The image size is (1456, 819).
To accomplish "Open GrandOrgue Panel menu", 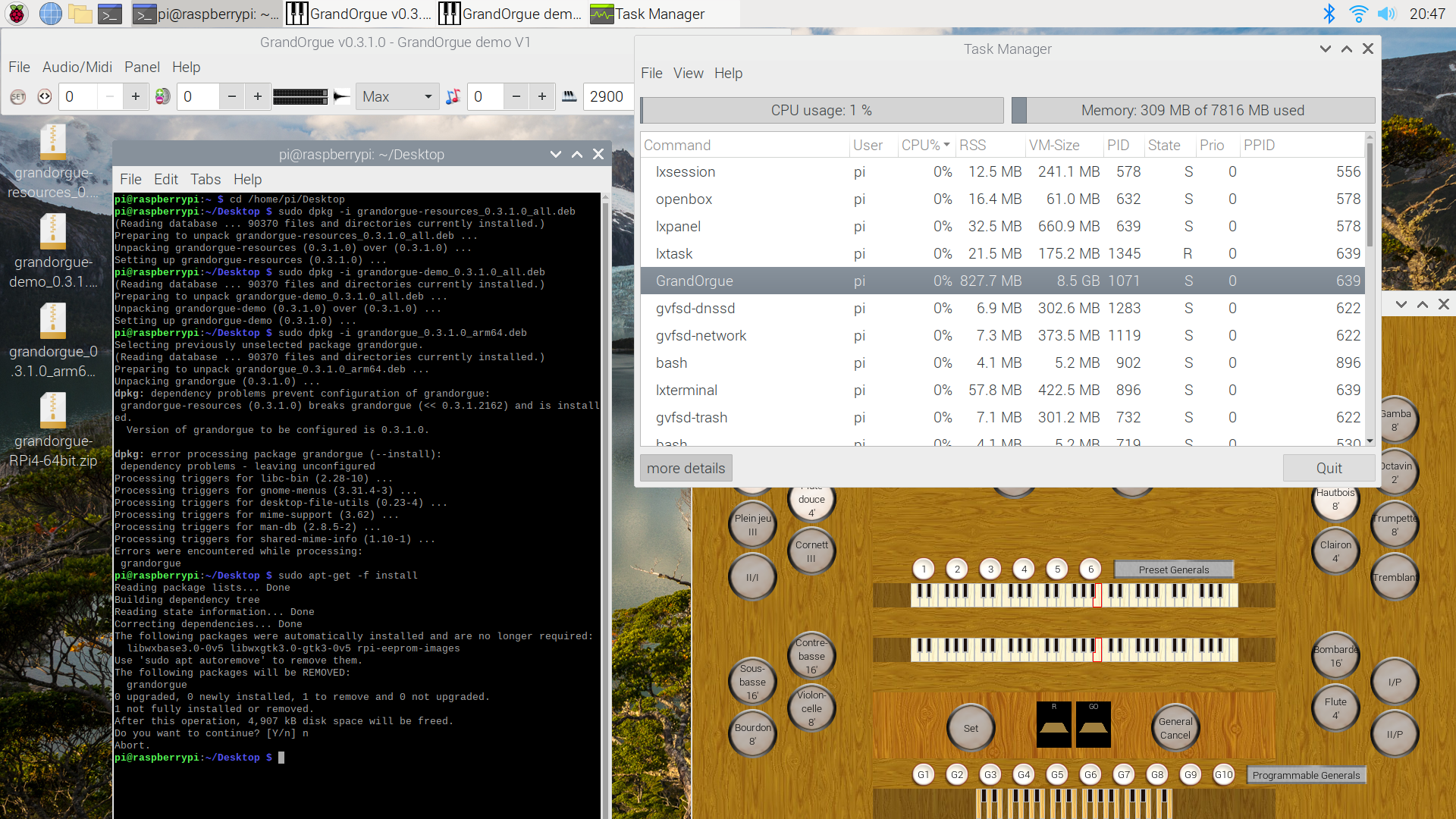I will [142, 67].
